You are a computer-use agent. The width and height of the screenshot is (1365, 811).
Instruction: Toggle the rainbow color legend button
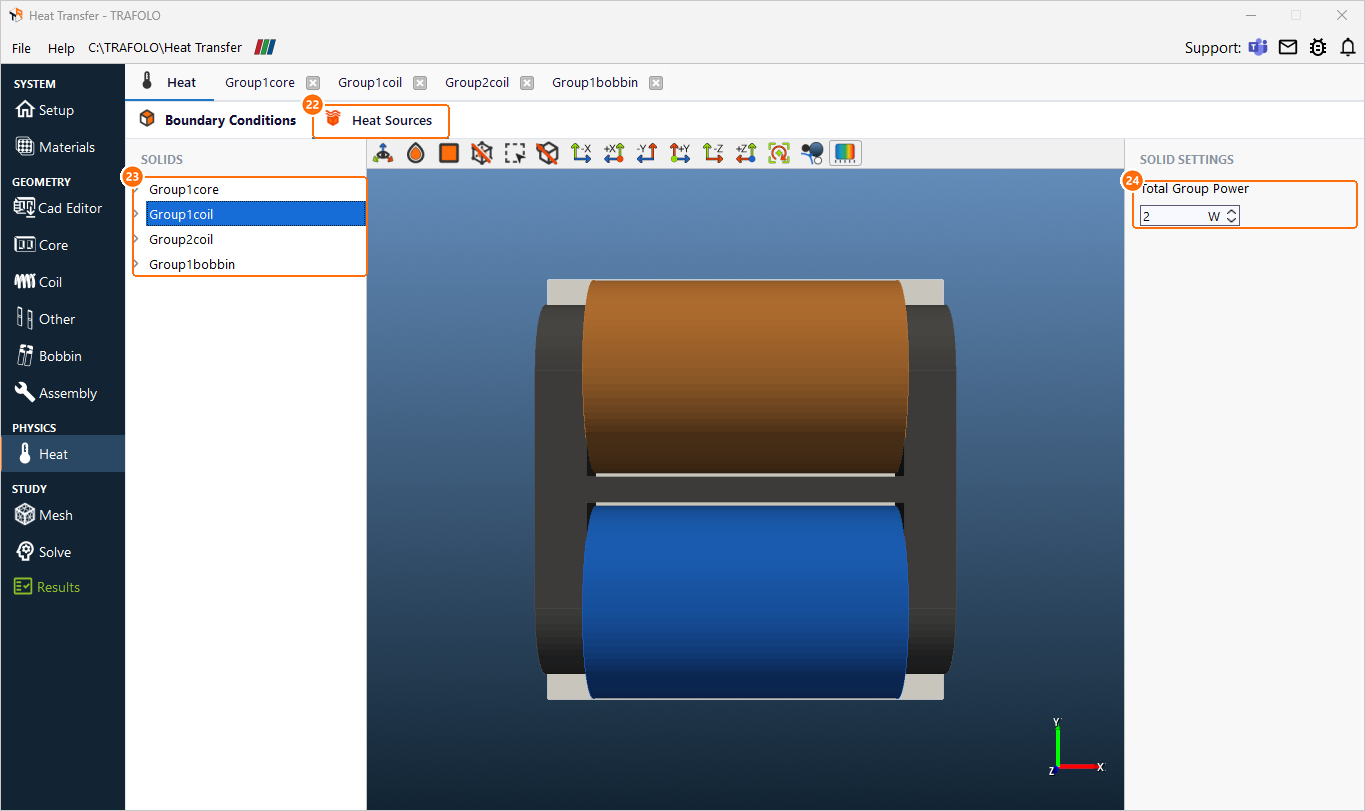(846, 153)
